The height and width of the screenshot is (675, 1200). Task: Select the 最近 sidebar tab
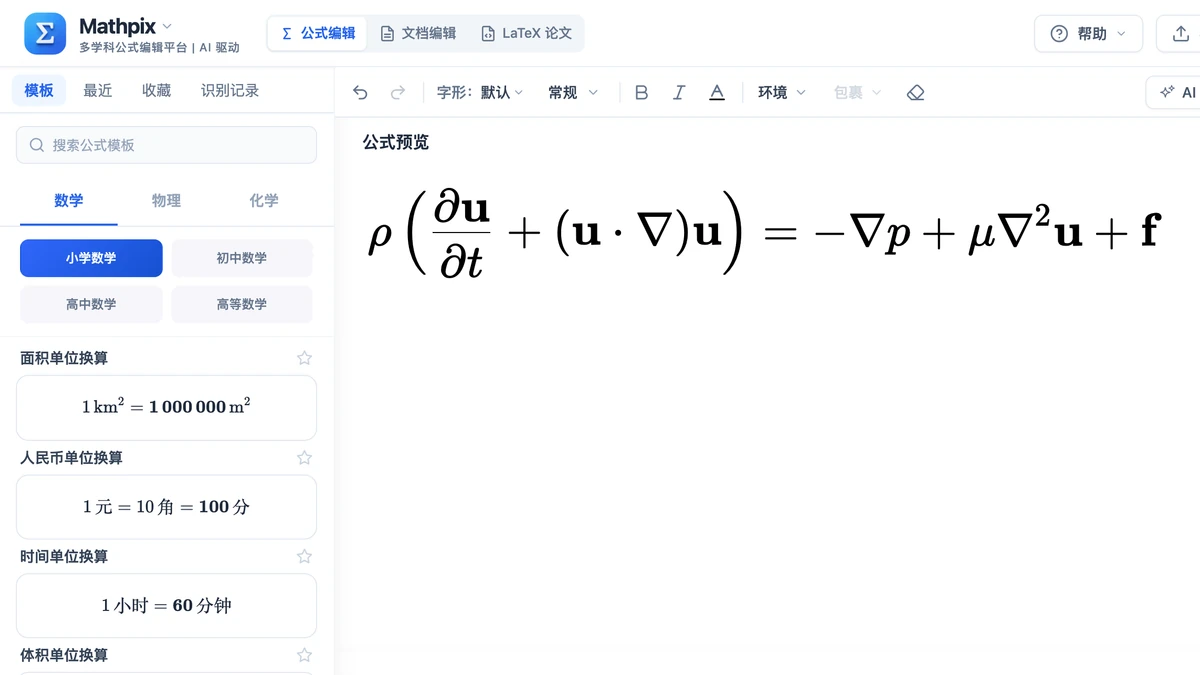[98, 90]
